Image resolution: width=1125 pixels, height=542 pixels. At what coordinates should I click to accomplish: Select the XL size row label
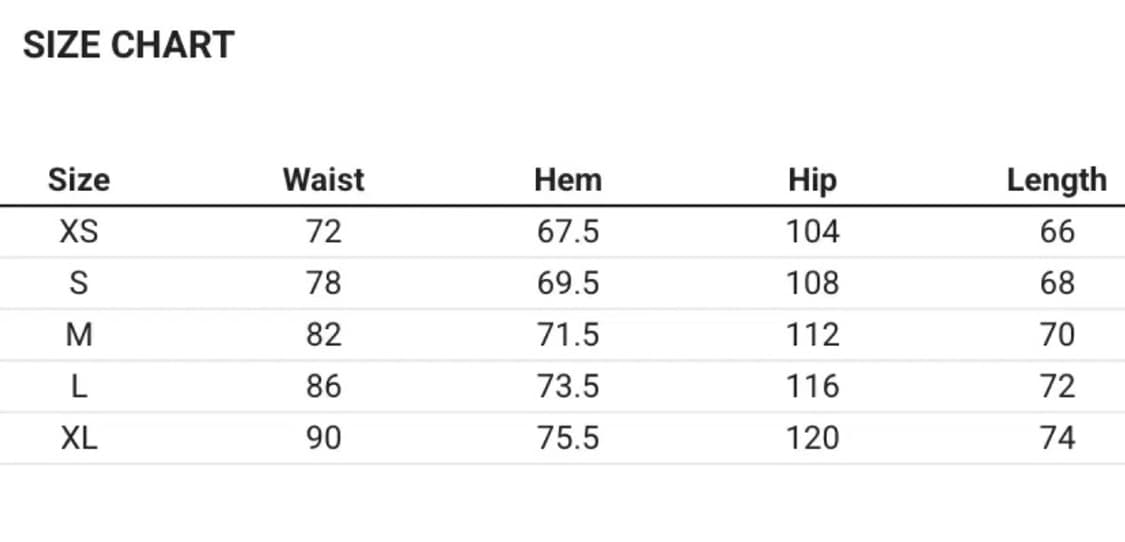[x=79, y=438]
